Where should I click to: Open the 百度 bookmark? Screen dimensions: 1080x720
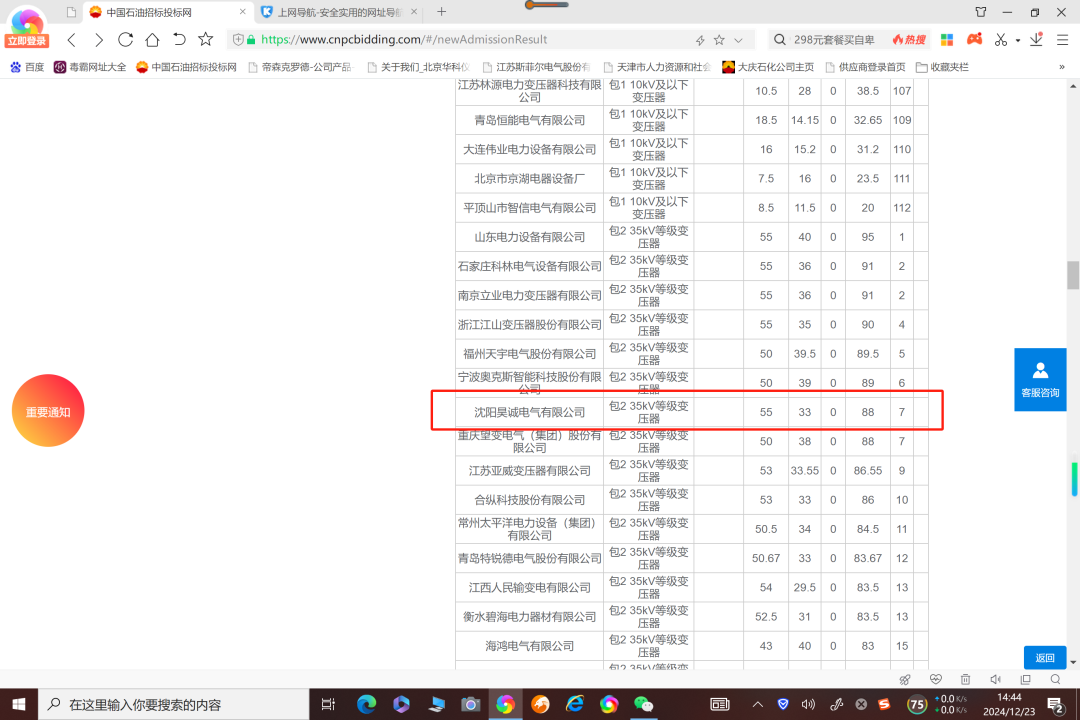pos(27,67)
